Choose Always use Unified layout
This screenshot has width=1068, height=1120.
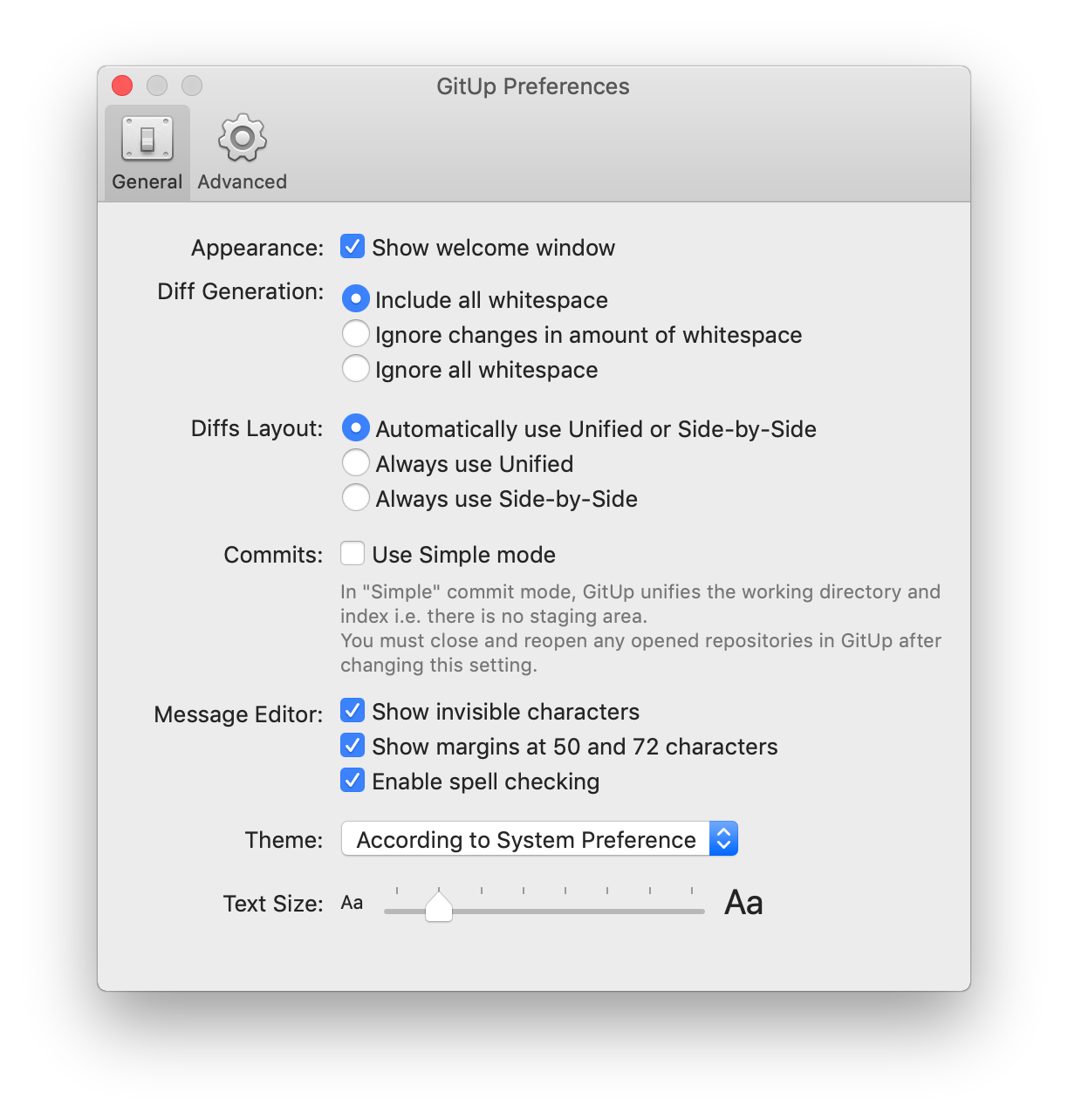click(355, 463)
